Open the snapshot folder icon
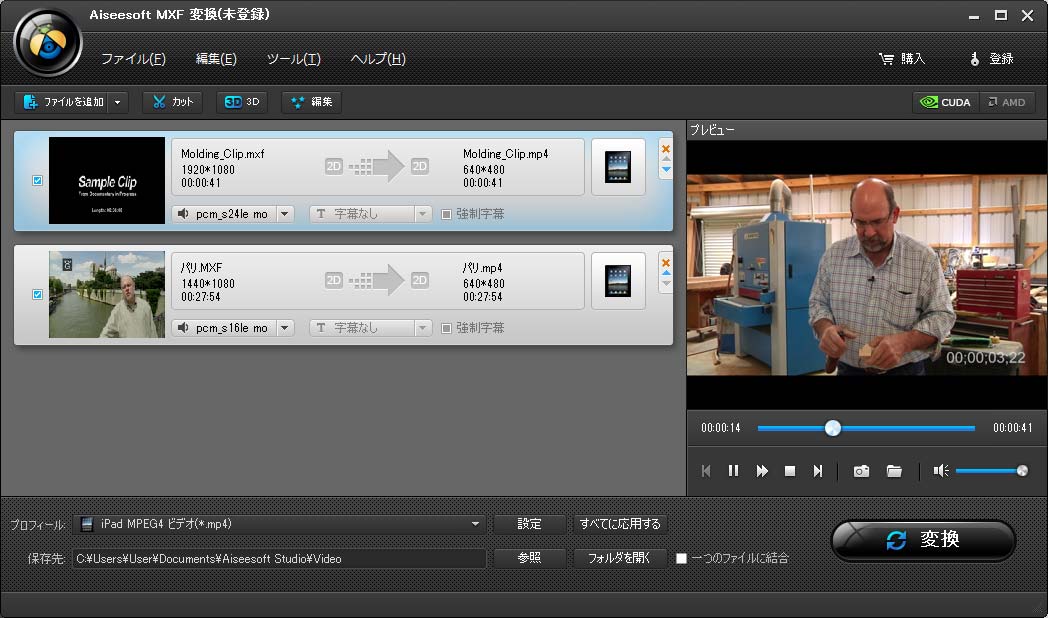 click(x=894, y=471)
